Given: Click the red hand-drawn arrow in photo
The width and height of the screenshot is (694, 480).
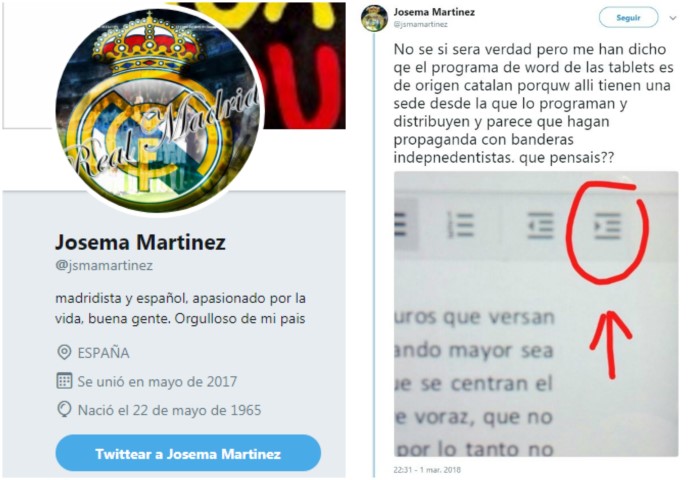Looking at the screenshot, I should point(611,345).
